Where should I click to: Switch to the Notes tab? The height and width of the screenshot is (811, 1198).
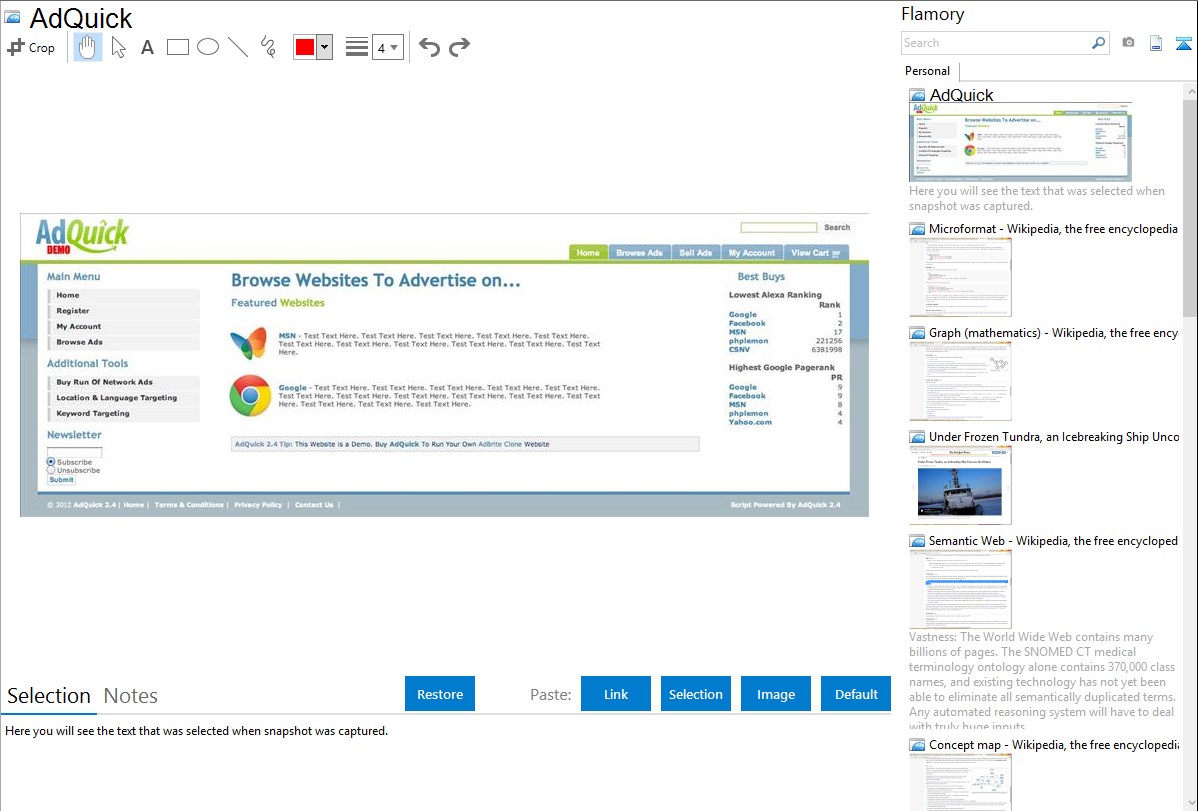click(131, 696)
